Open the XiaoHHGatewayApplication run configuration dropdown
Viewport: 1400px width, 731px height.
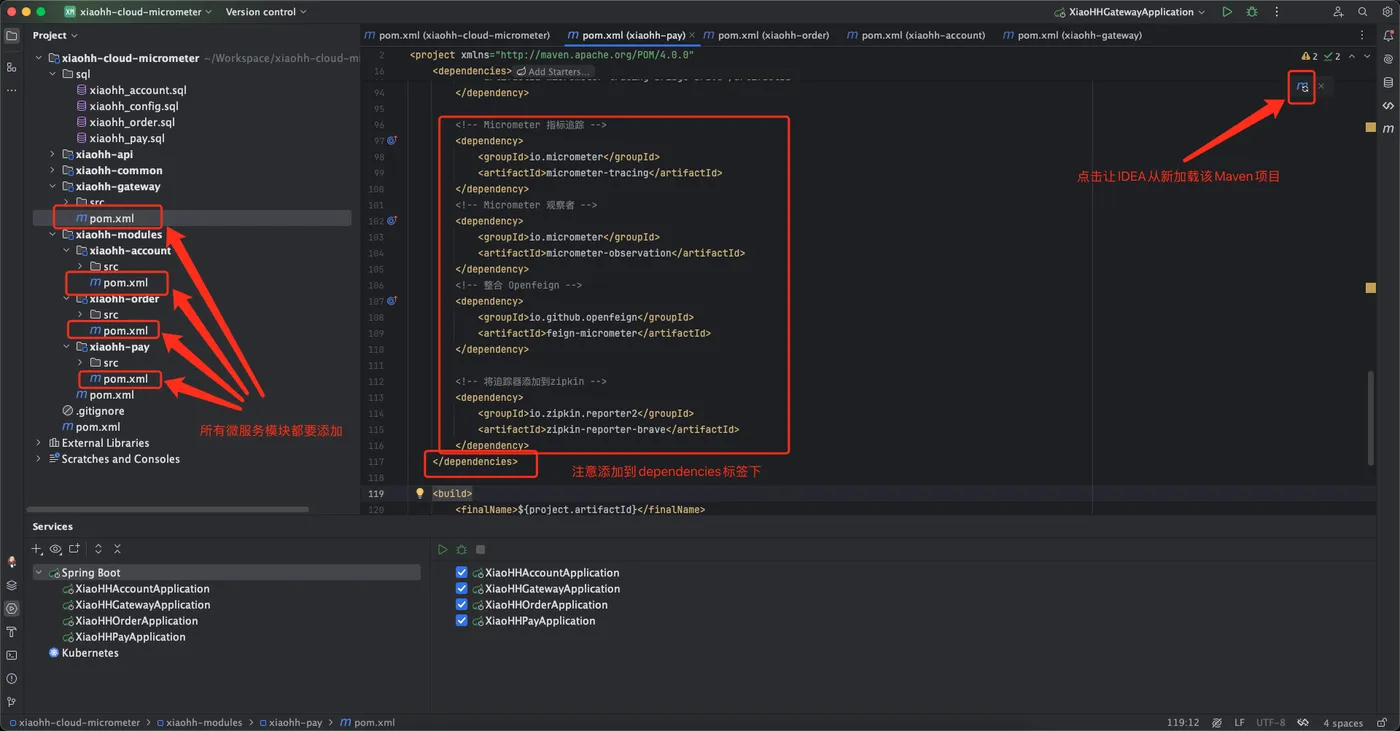click(1131, 12)
